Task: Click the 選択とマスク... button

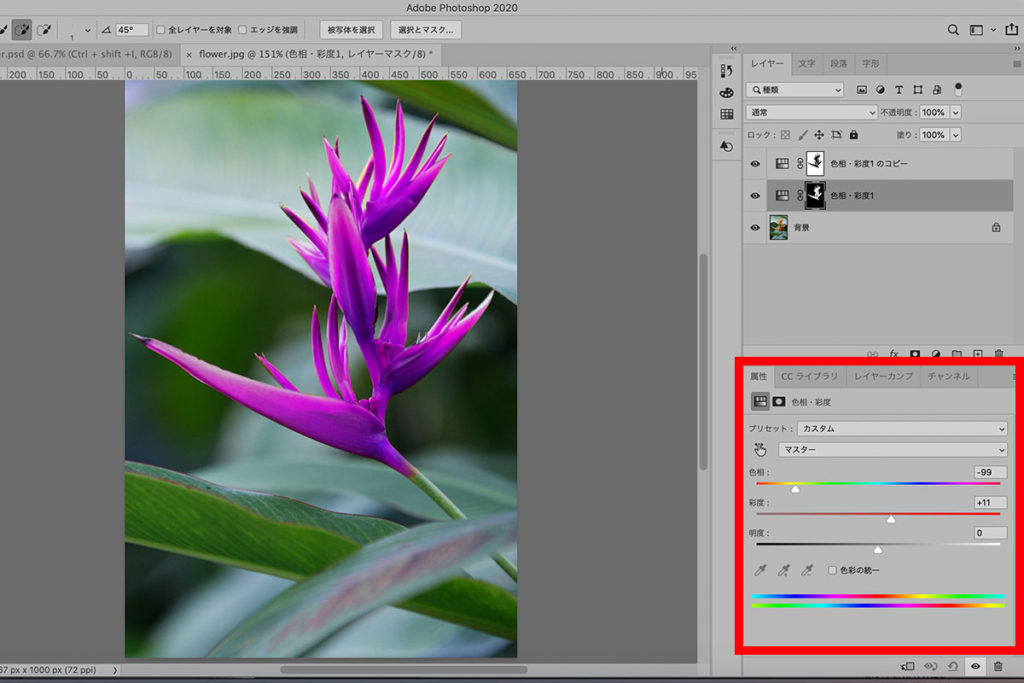Action: click(x=427, y=30)
